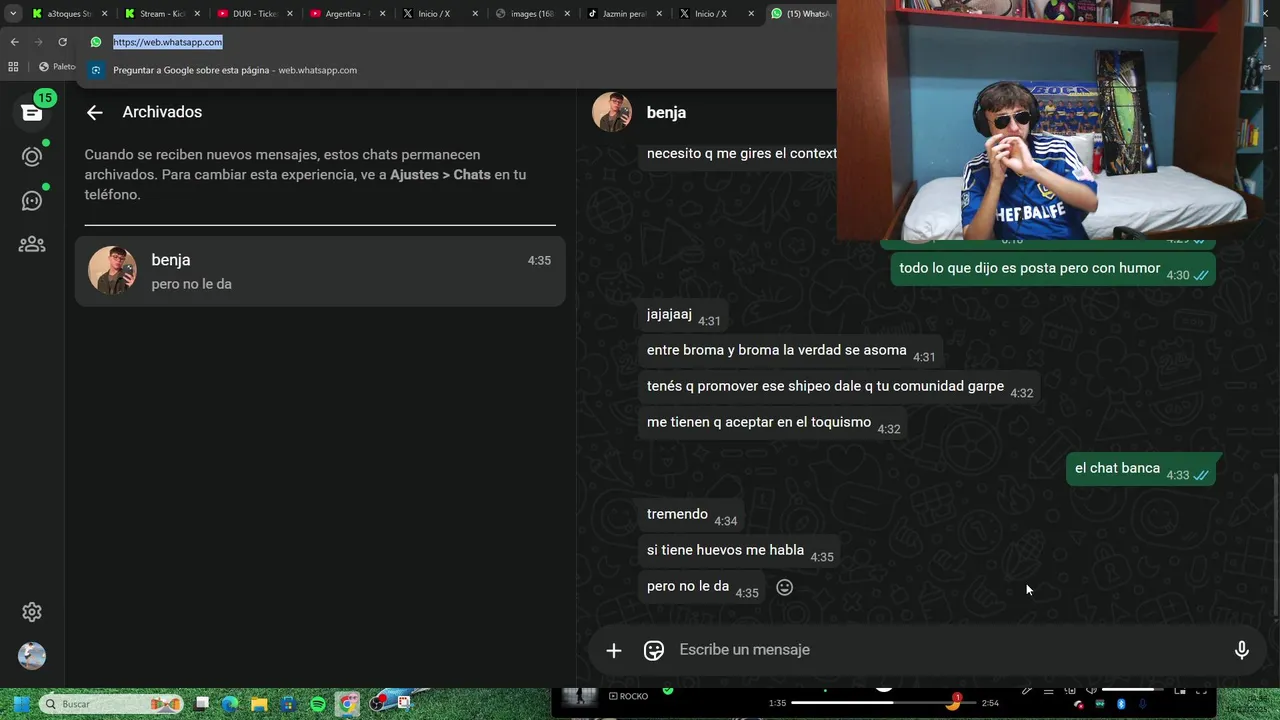Image resolution: width=1280 pixels, height=720 pixels.
Task: Start a voice message with the microphone icon
Action: [x=1241, y=650]
